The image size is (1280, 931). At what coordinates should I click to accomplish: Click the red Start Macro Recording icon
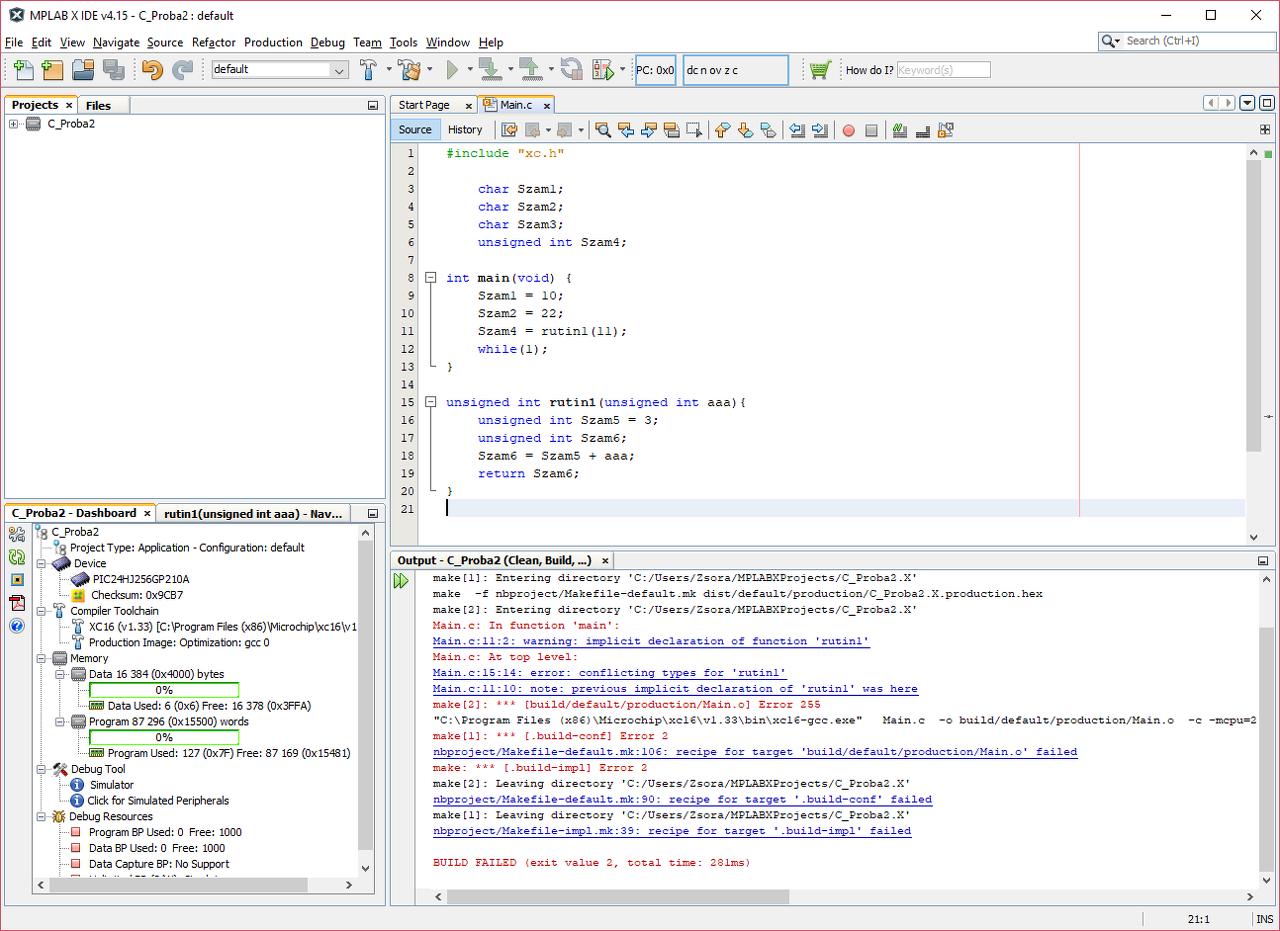(848, 130)
